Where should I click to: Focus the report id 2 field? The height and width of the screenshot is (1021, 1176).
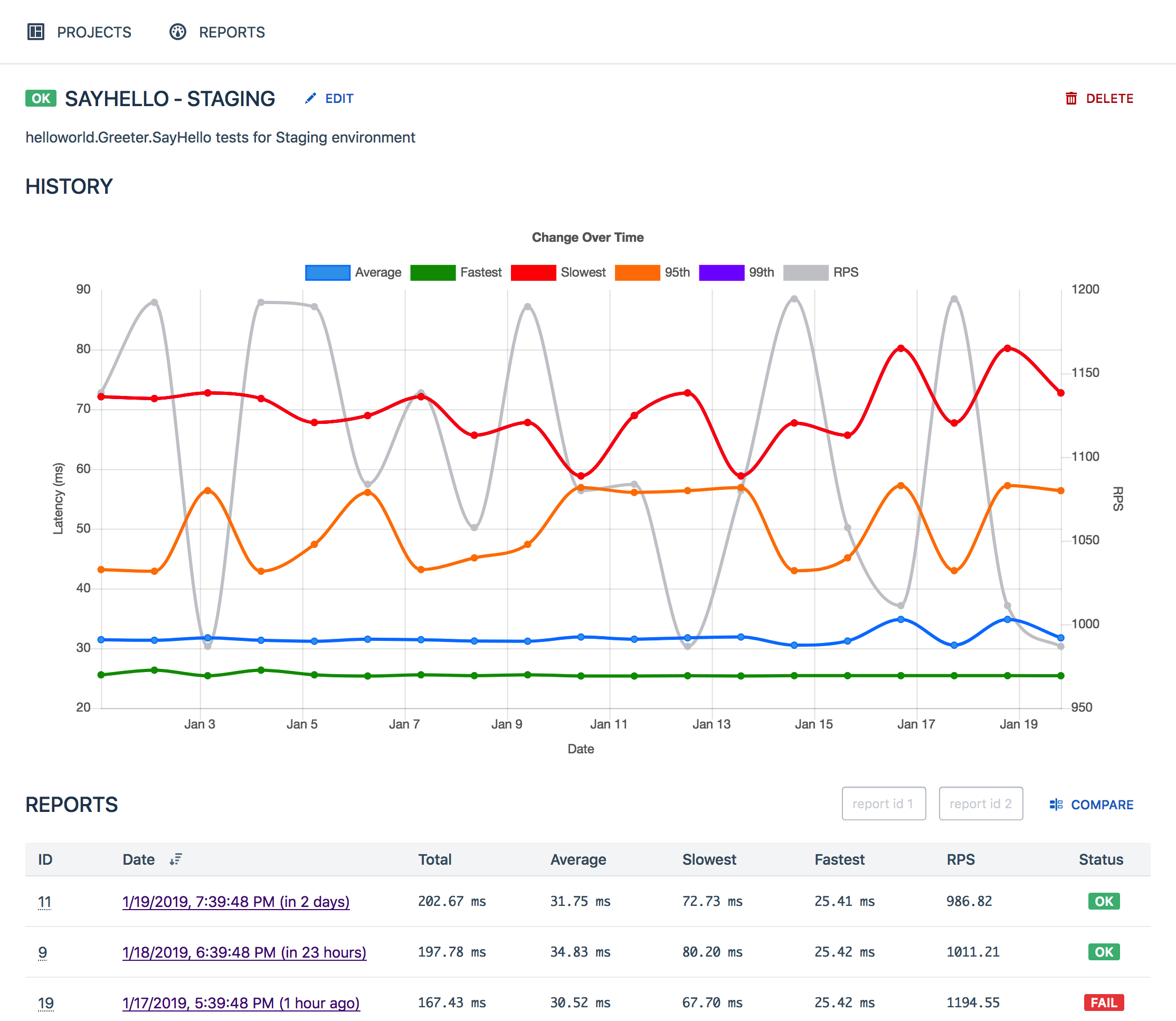tap(980, 804)
